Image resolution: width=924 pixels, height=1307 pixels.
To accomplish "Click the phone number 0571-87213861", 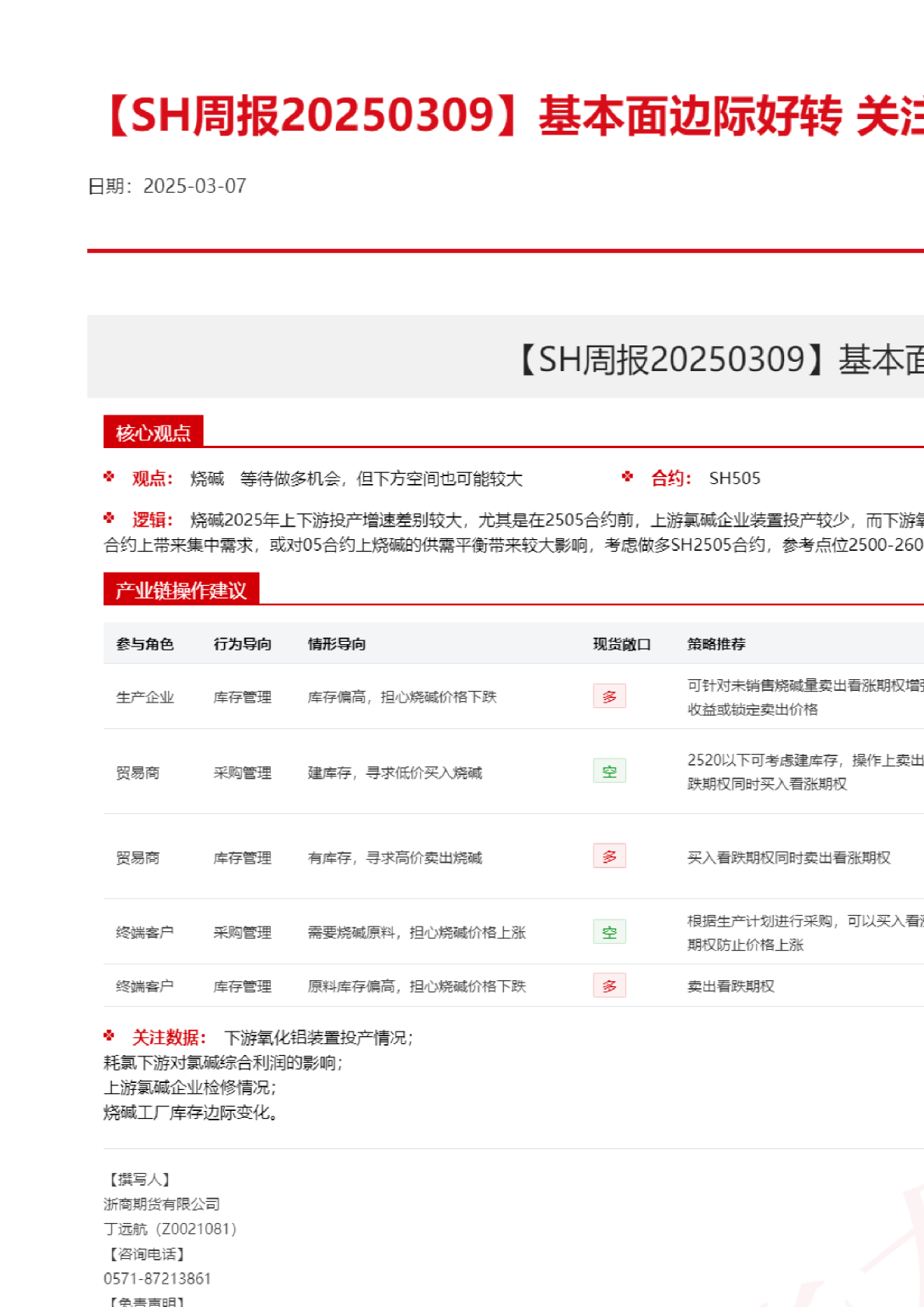I will [157, 1278].
